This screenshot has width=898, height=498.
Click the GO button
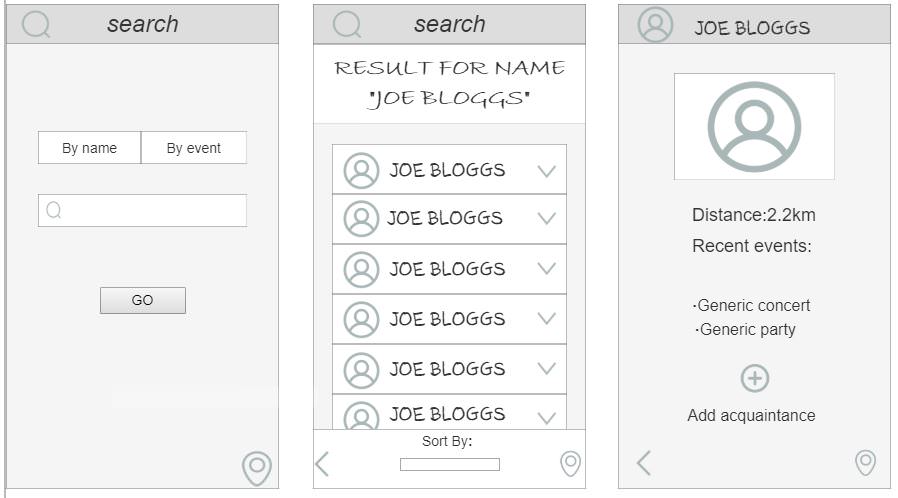[143, 300]
